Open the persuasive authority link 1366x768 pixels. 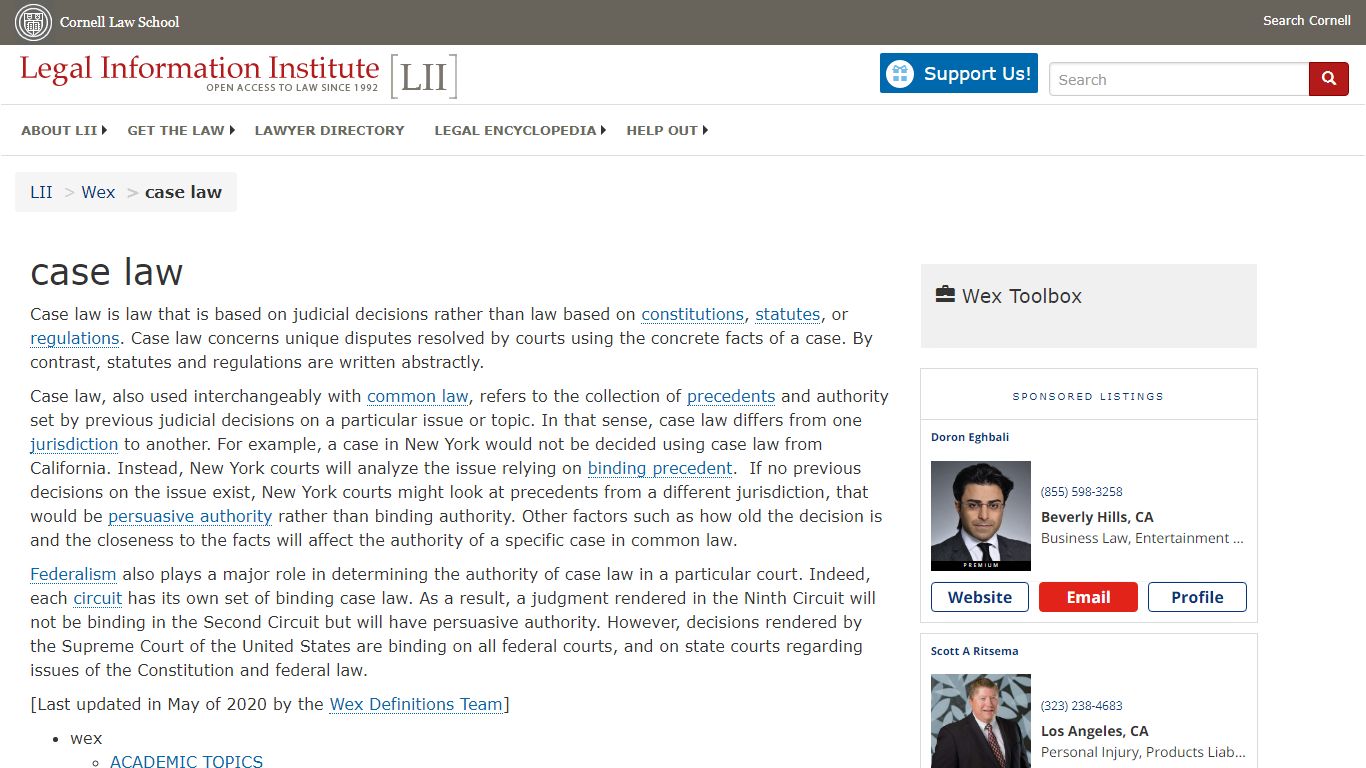click(190, 516)
